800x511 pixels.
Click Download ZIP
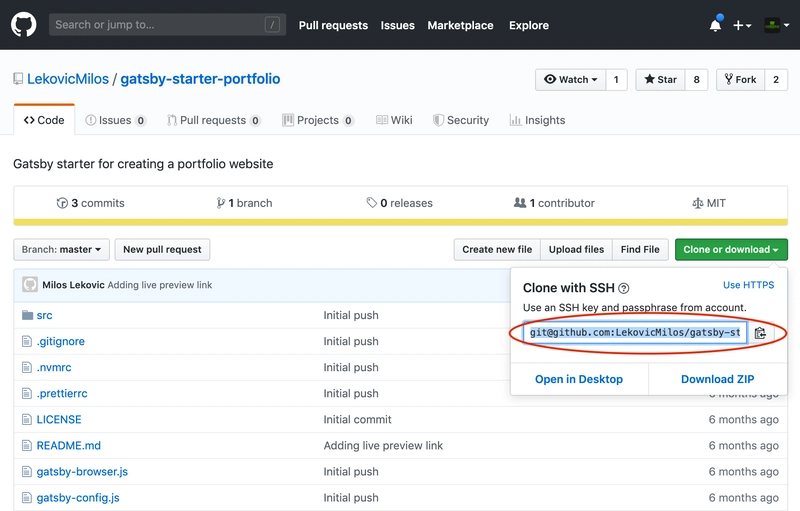pyautogui.click(x=717, y=379)
